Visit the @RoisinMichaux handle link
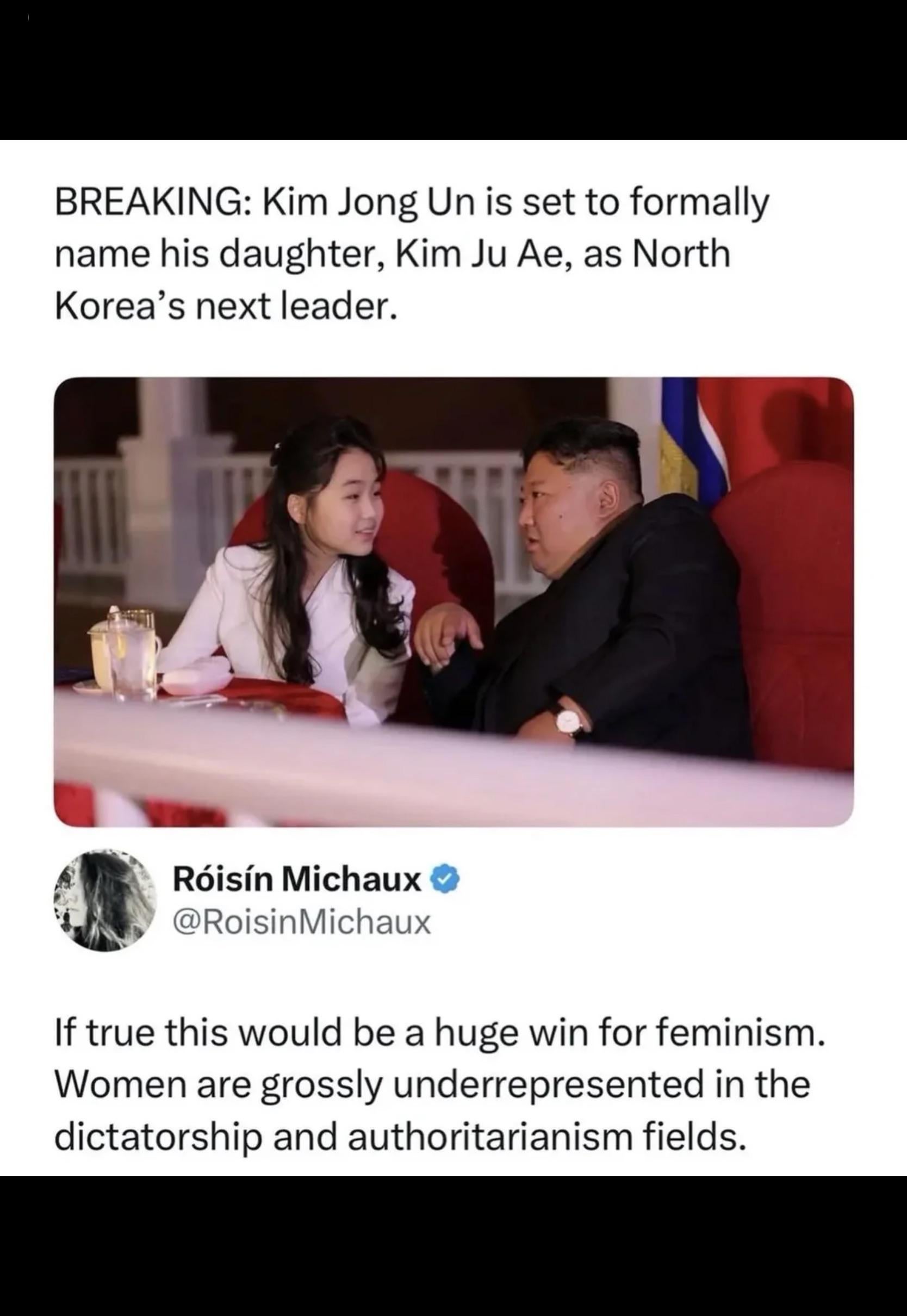This screenshot has width=907, height=1316. 301,923
